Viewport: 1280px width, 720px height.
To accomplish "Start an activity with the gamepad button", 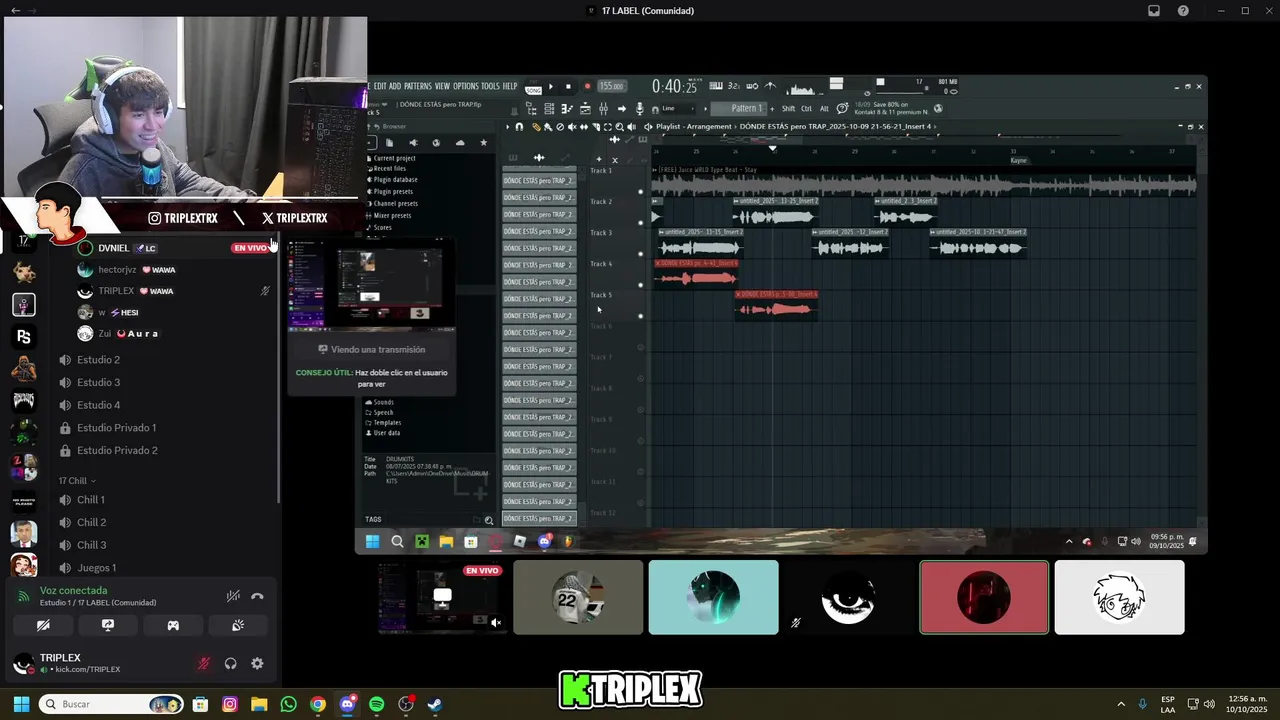I will click(173, 625).
